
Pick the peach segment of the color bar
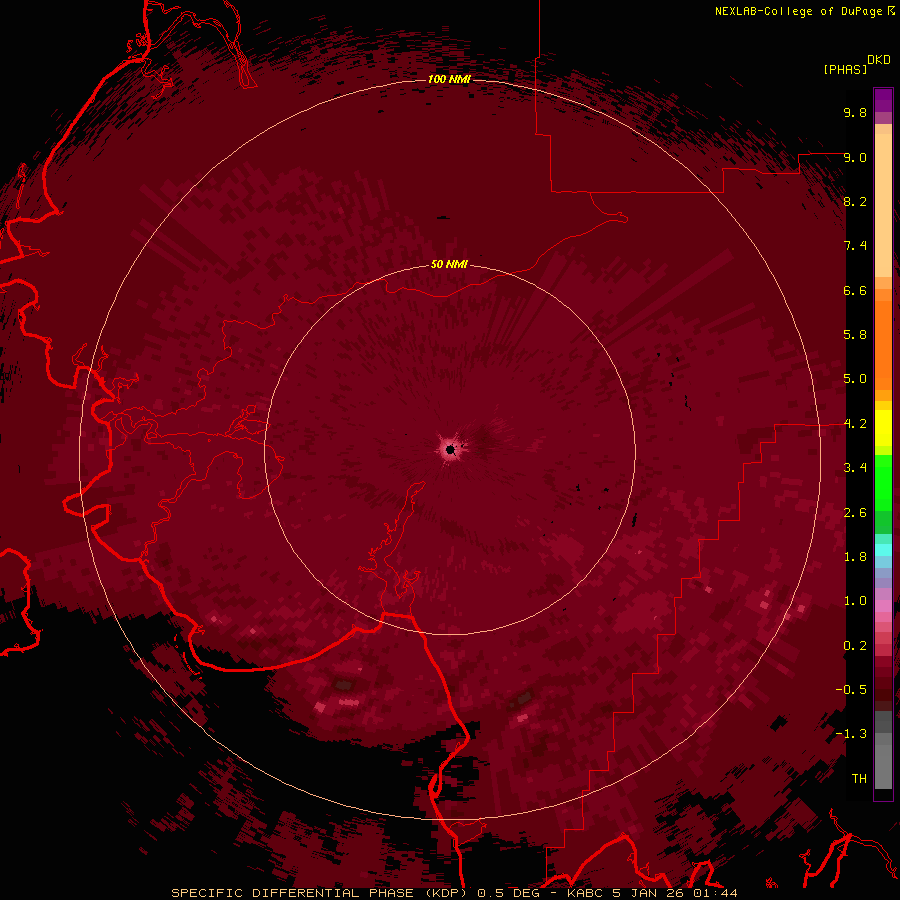[x=883, y=207]
